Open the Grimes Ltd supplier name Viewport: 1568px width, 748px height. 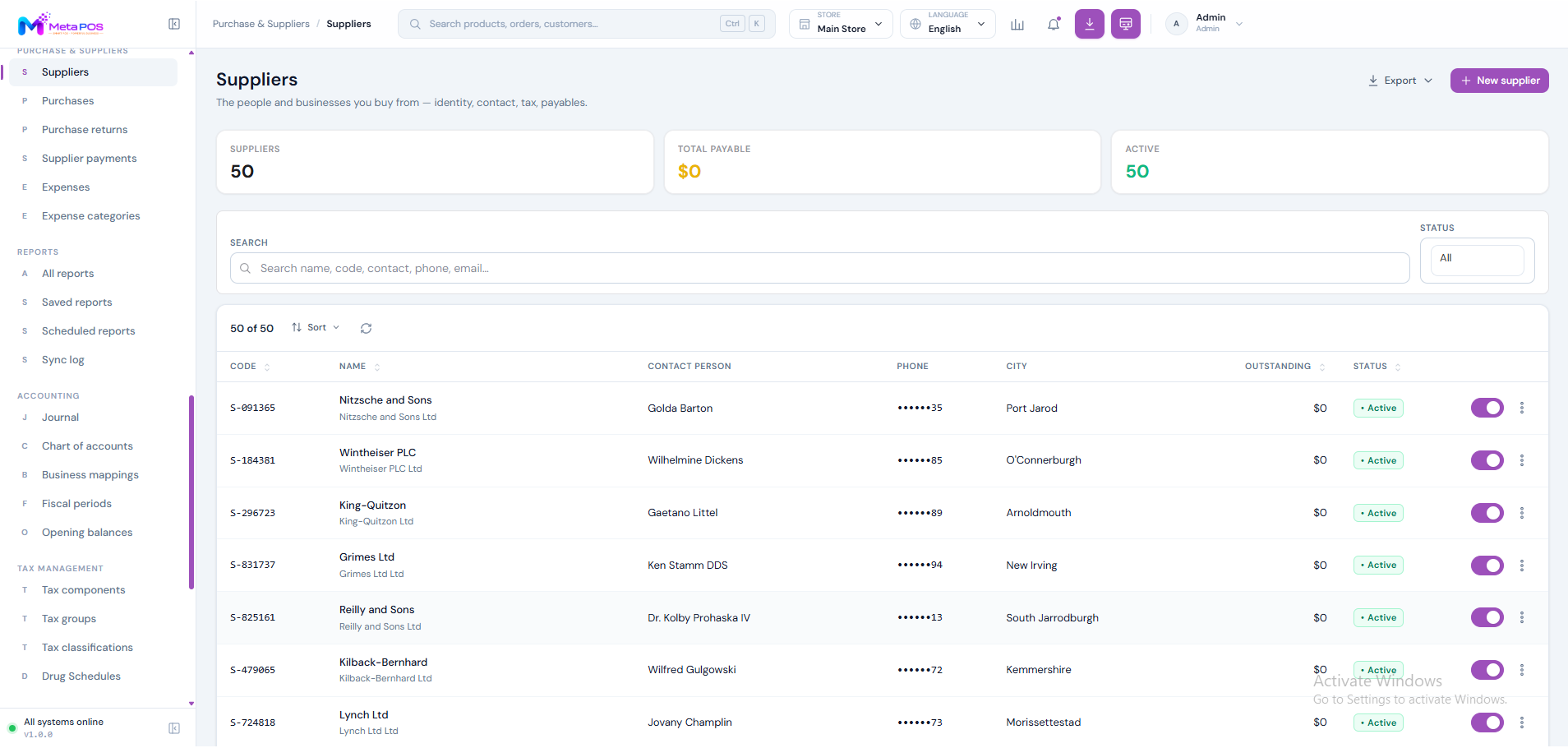tap(367, 557)
